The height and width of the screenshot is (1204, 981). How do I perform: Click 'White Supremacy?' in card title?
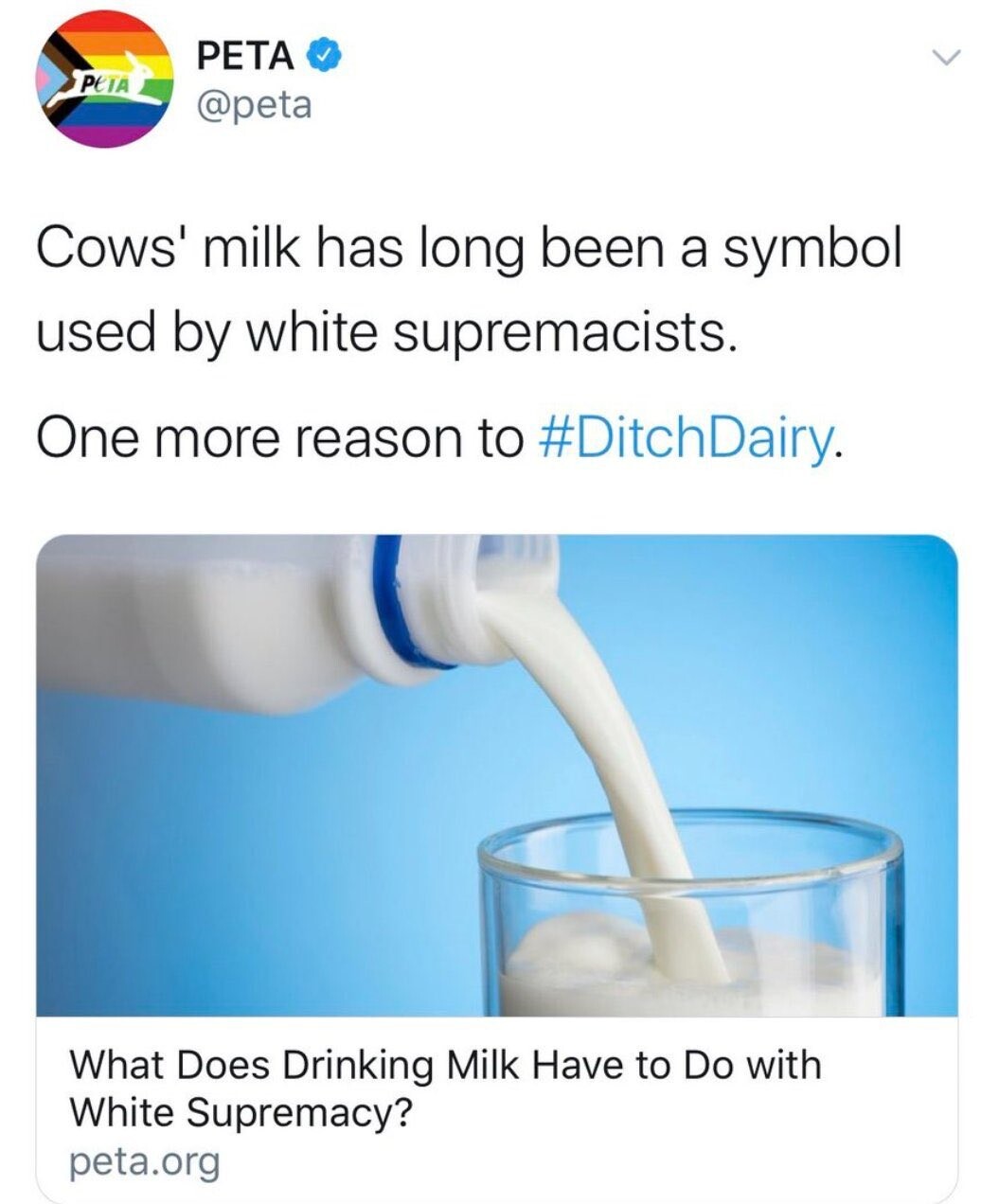[241, 1112]
